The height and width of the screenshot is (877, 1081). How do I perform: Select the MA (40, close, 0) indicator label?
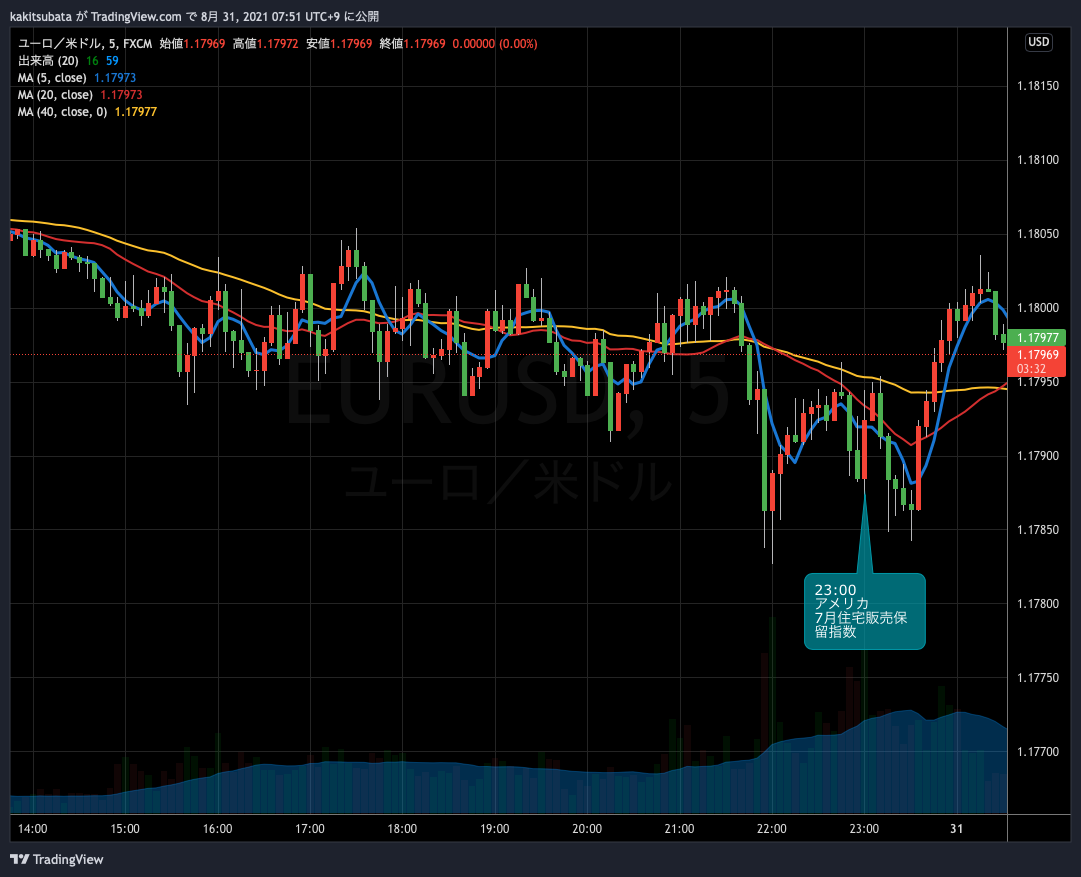63,112
